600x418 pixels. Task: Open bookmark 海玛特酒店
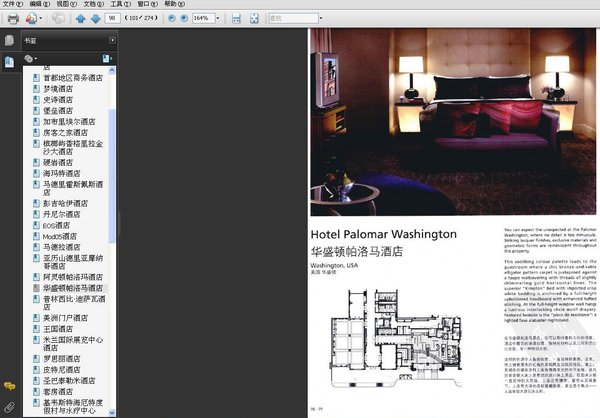62,173
